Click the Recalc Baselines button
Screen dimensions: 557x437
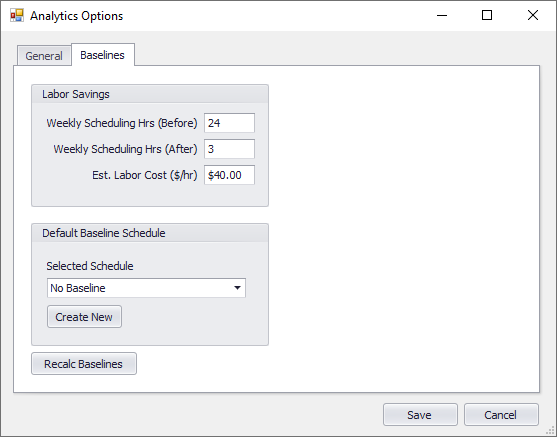pyautogui.click(x=84, y=363)
